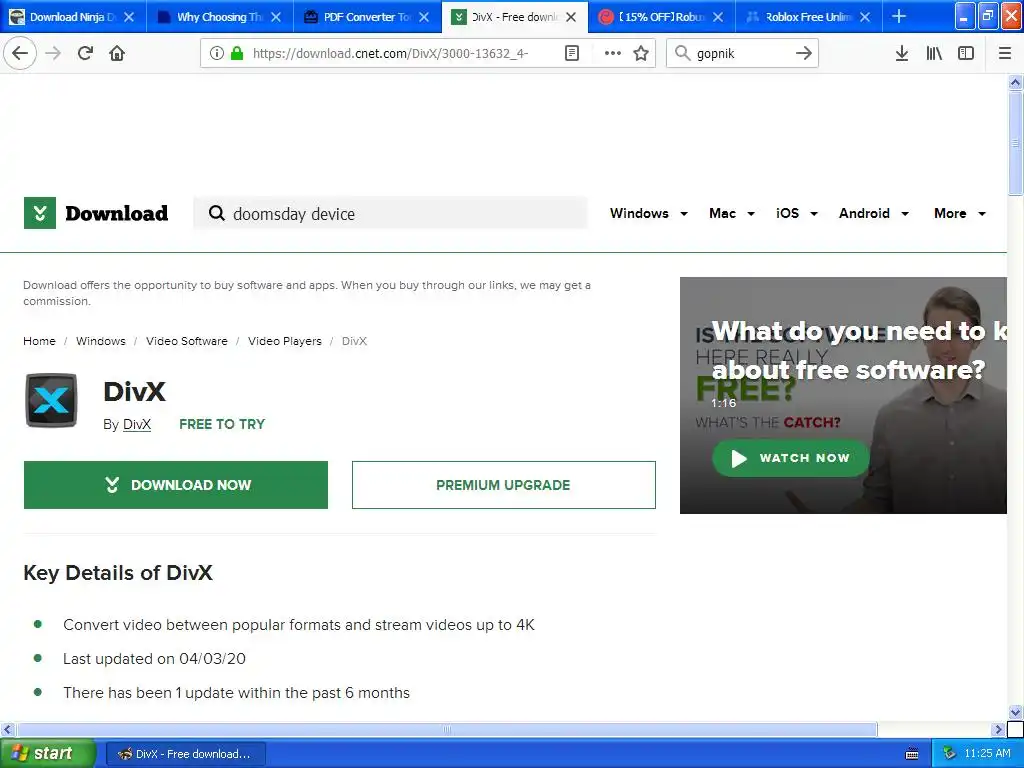Image resolution: width=1024 pixels, height=768 pixels.
Task: Click the green DOWNLOAD NOW button
Action: coord(176,485)
